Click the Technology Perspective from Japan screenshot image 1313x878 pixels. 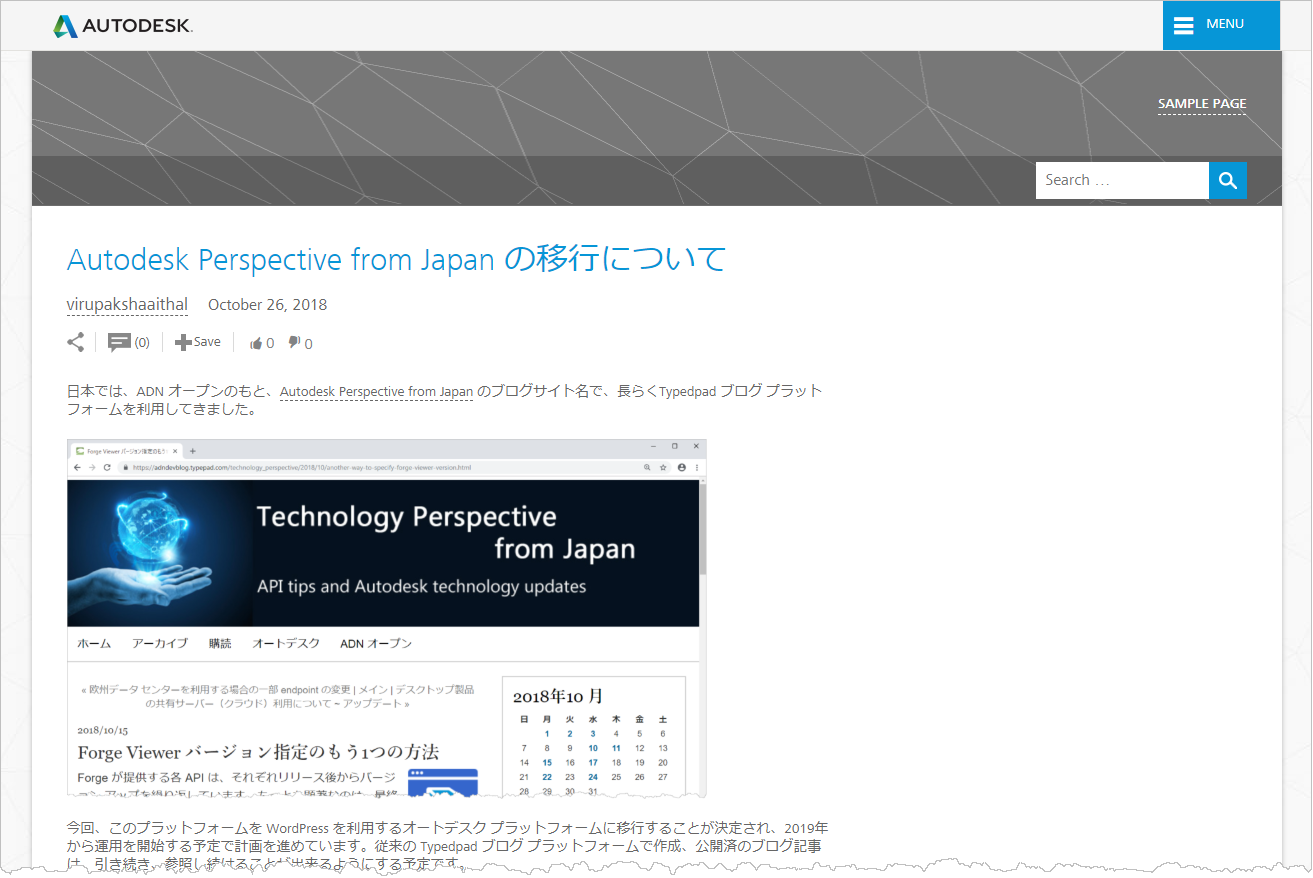pos(387,618)
